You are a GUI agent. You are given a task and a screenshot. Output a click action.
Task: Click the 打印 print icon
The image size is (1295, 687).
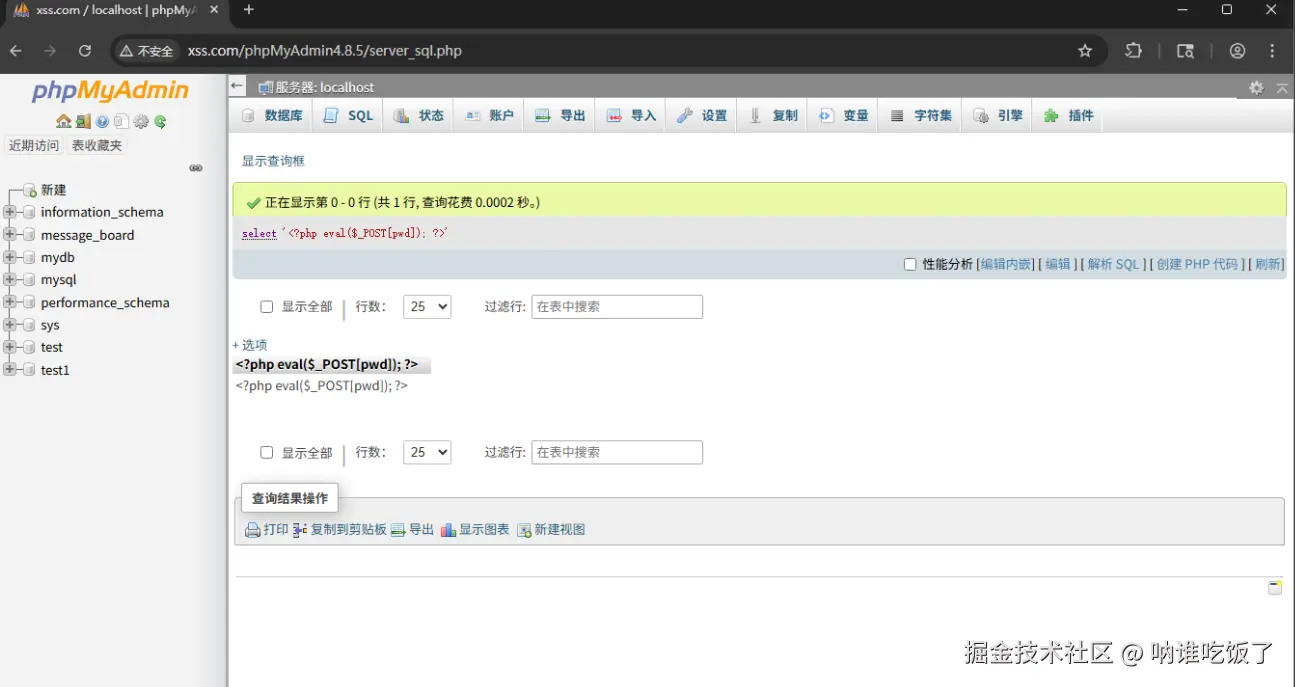click(x=253, y=530)
